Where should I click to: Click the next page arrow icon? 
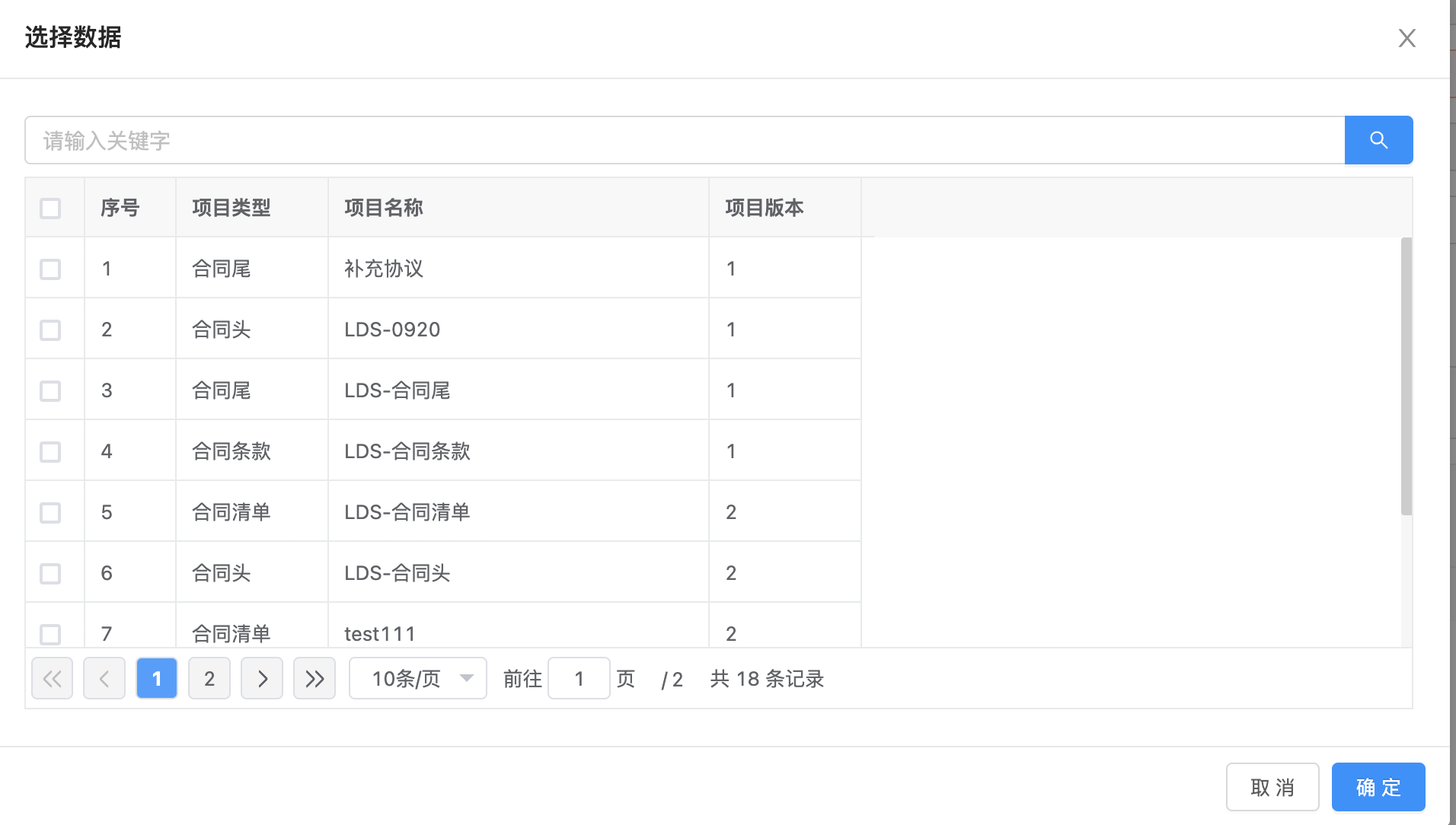coord(262,678)
